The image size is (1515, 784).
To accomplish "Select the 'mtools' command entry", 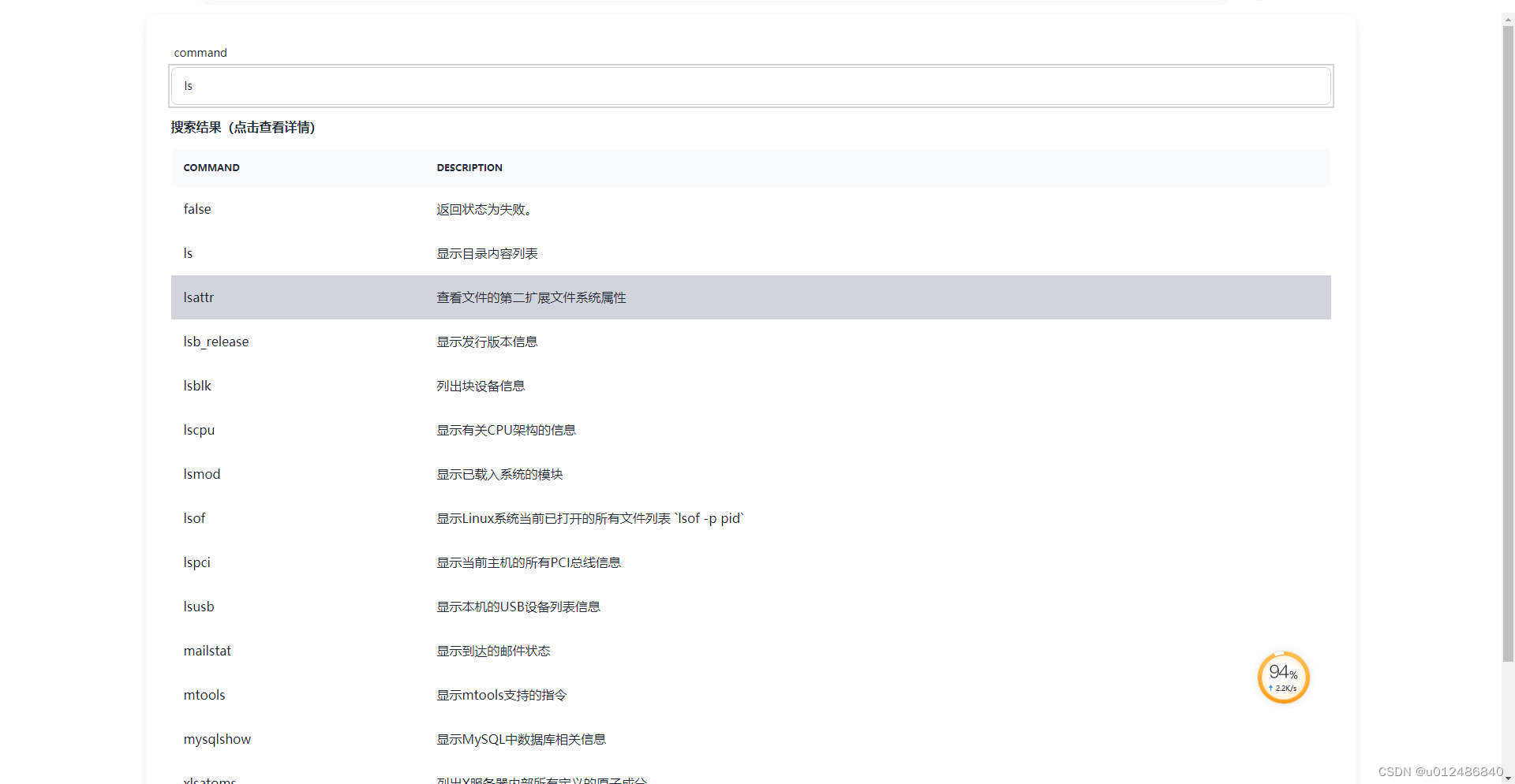I will [x=751, y=695].
